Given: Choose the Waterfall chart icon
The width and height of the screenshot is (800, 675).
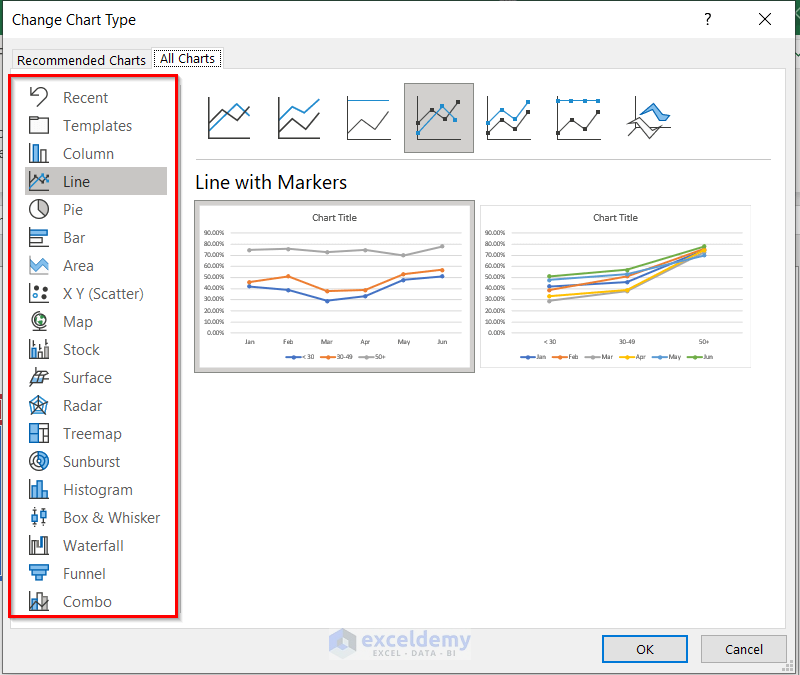Looking at the screenshot, I should [x=39, y=545].
